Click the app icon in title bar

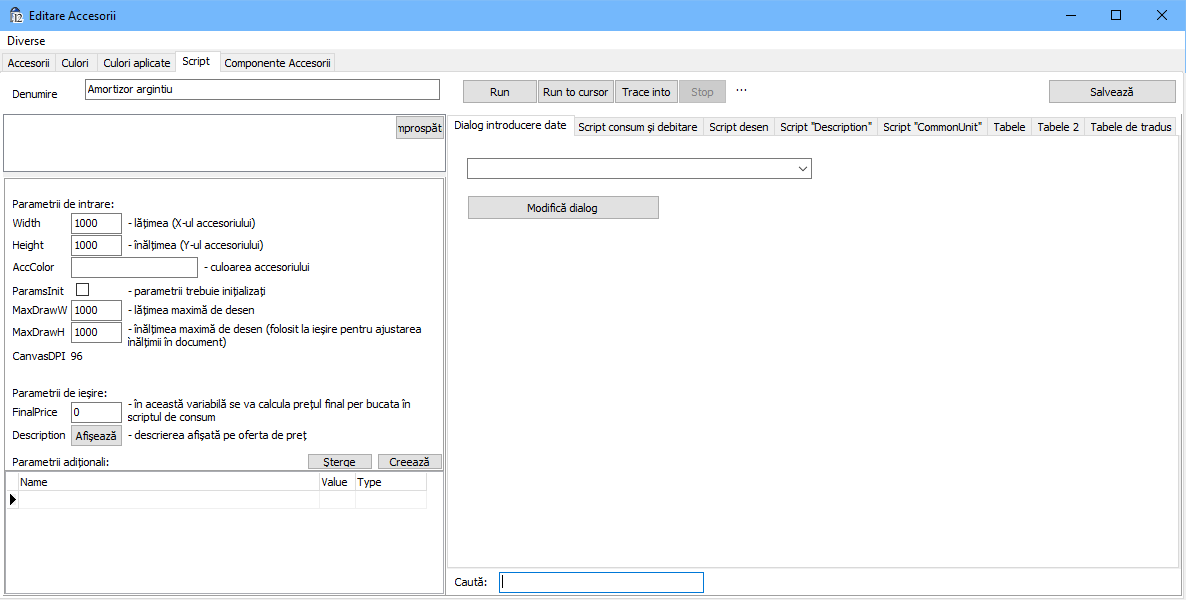click(16, 15)
